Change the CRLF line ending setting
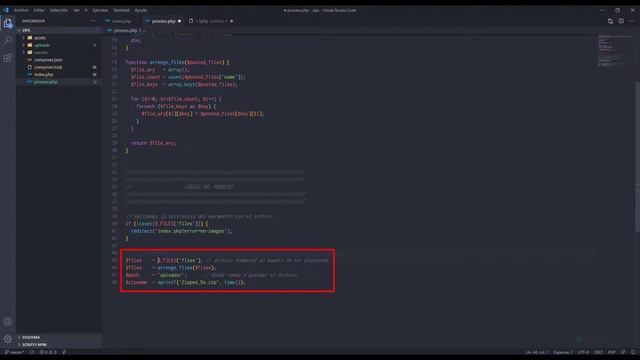The width and height of the screenshot is (640, 360). pos(598,352)
